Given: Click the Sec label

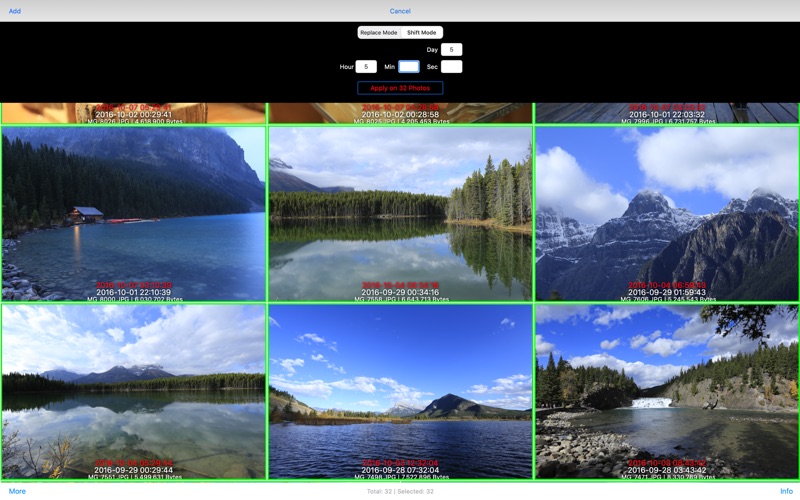Looking at the screenshot, I should coord(432,67).
